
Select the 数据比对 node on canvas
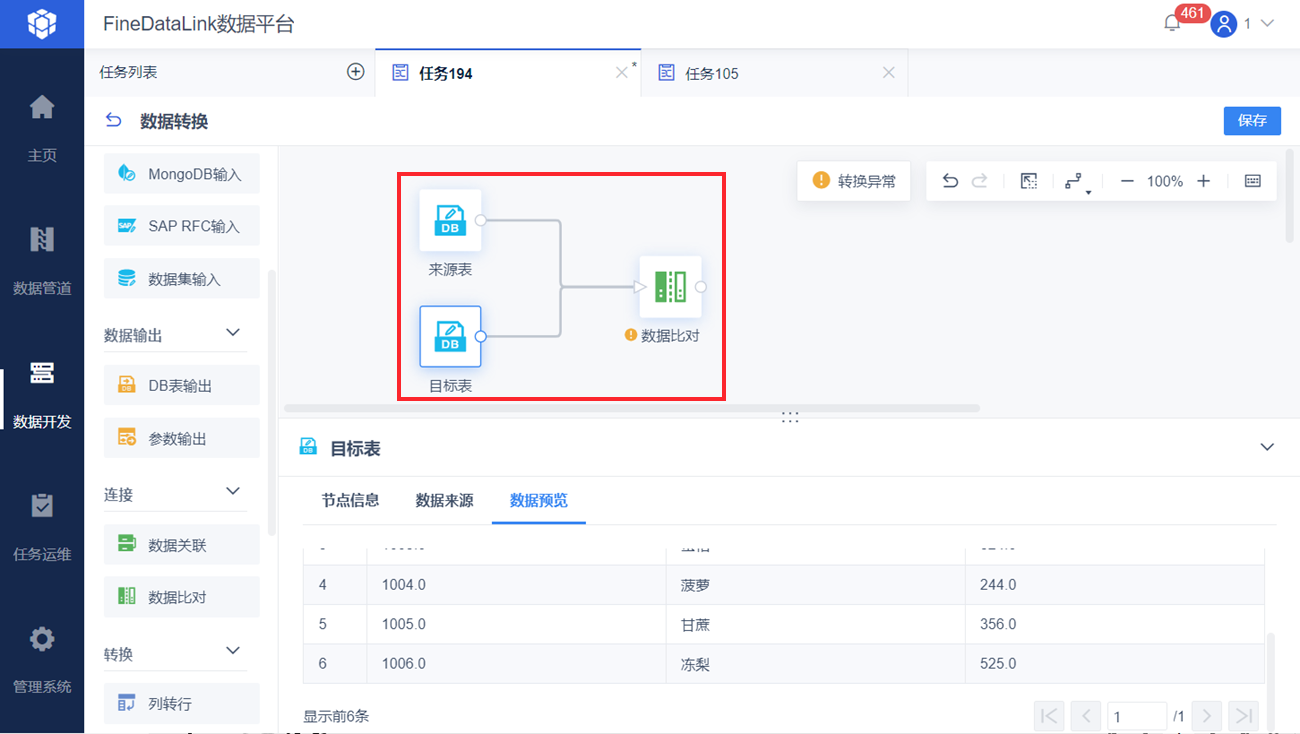click(670, 287)
